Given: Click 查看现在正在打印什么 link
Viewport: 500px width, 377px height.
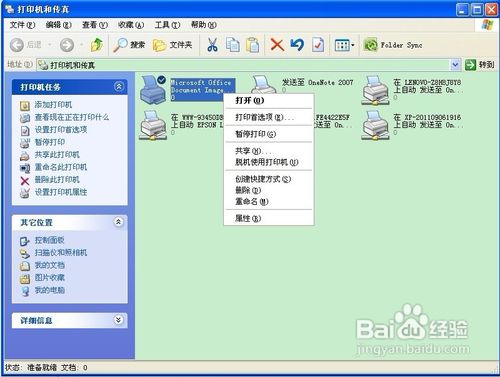Looking at the screenshot, I should click(x=72, y=117).
